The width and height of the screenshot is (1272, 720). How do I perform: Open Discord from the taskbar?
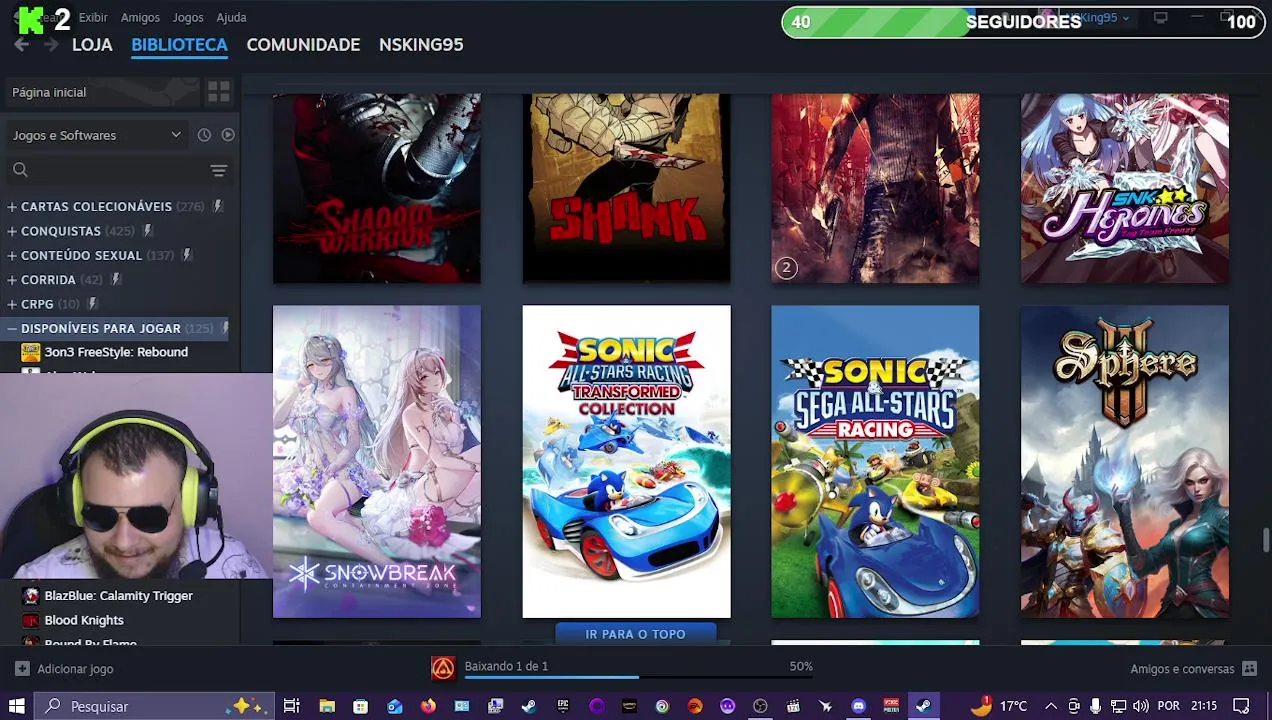[x=858, y=706]
